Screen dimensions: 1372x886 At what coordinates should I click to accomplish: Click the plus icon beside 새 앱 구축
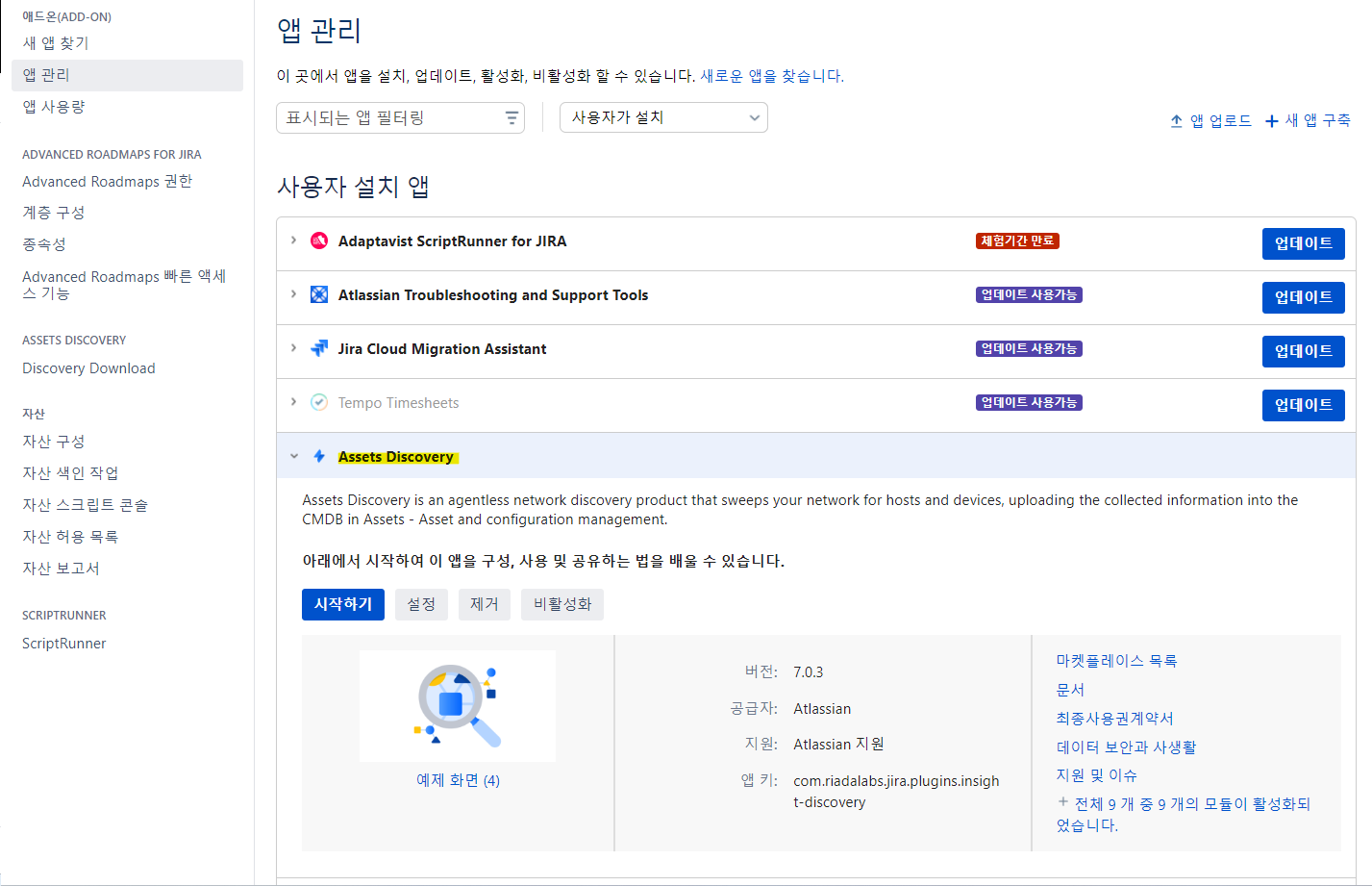1271,121
